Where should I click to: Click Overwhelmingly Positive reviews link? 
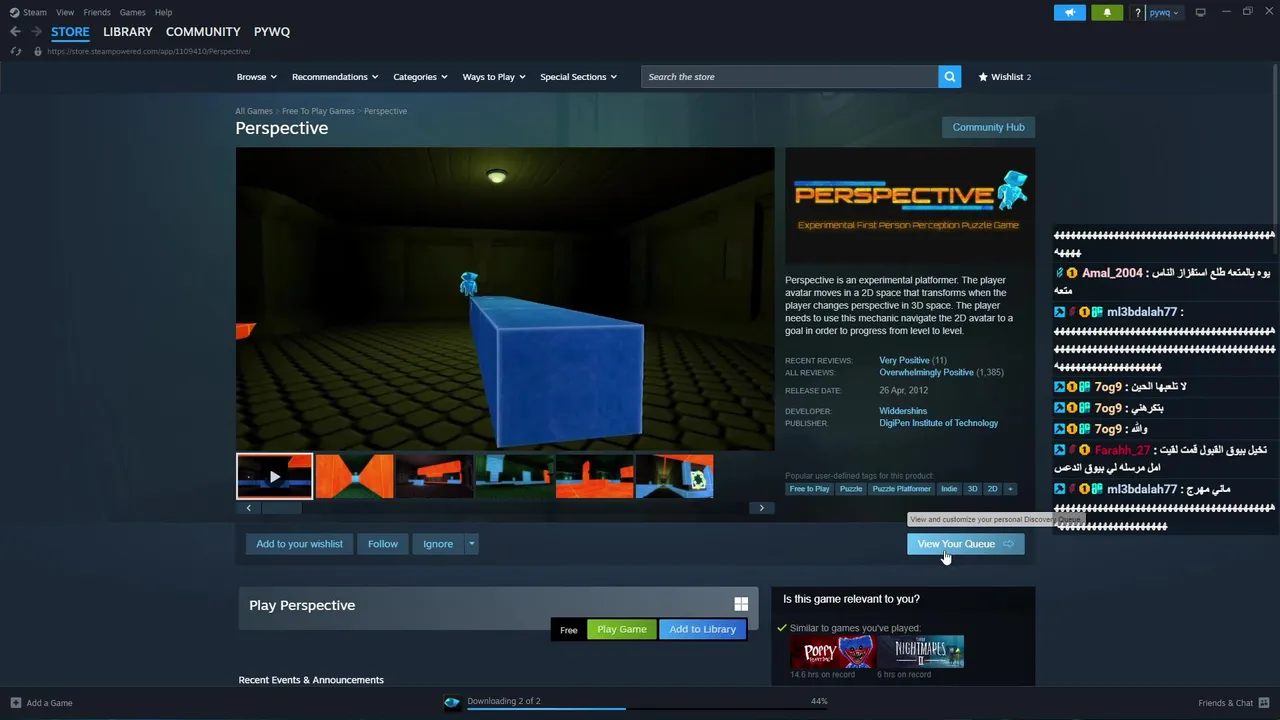(x=926, y=372)
